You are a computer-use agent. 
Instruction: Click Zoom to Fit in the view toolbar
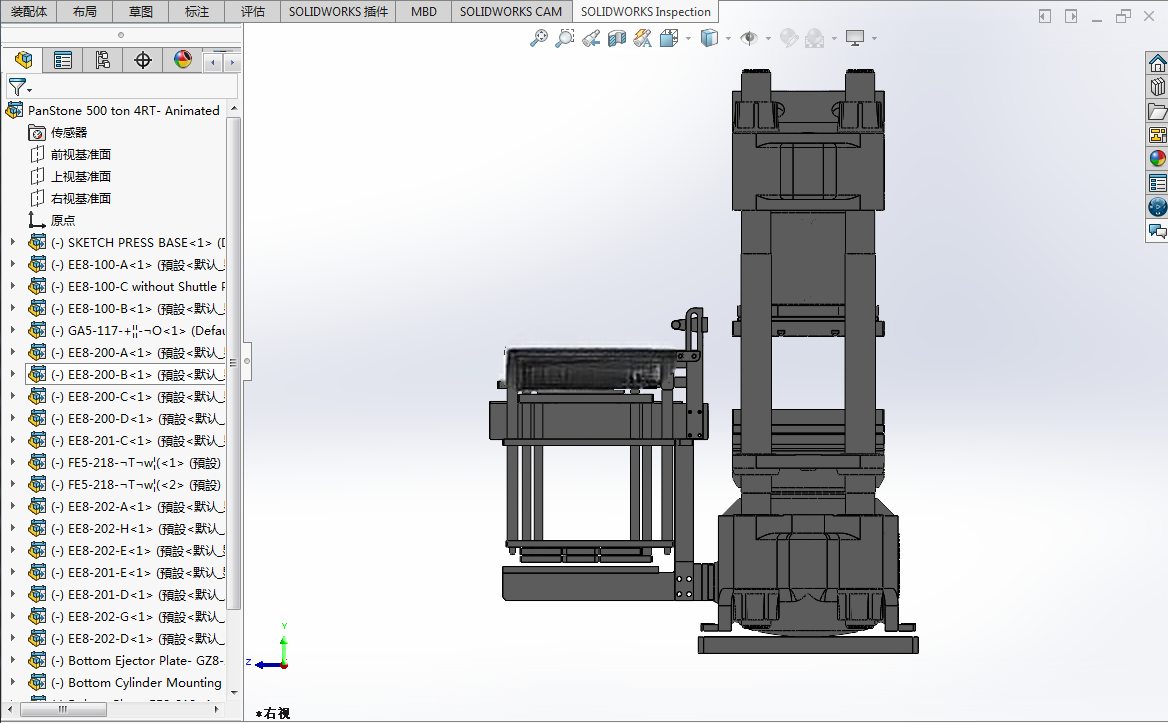(539, 38)
